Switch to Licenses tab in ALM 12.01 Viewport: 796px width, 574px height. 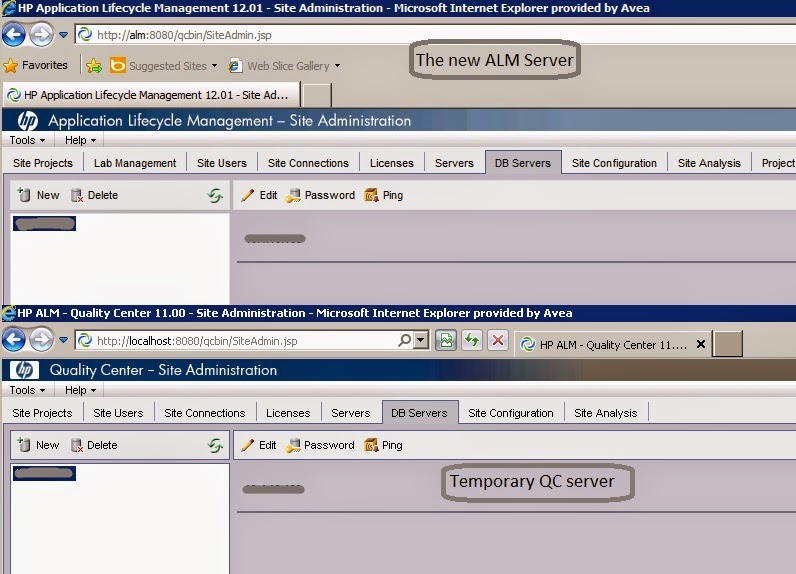[x=392, y=163]
